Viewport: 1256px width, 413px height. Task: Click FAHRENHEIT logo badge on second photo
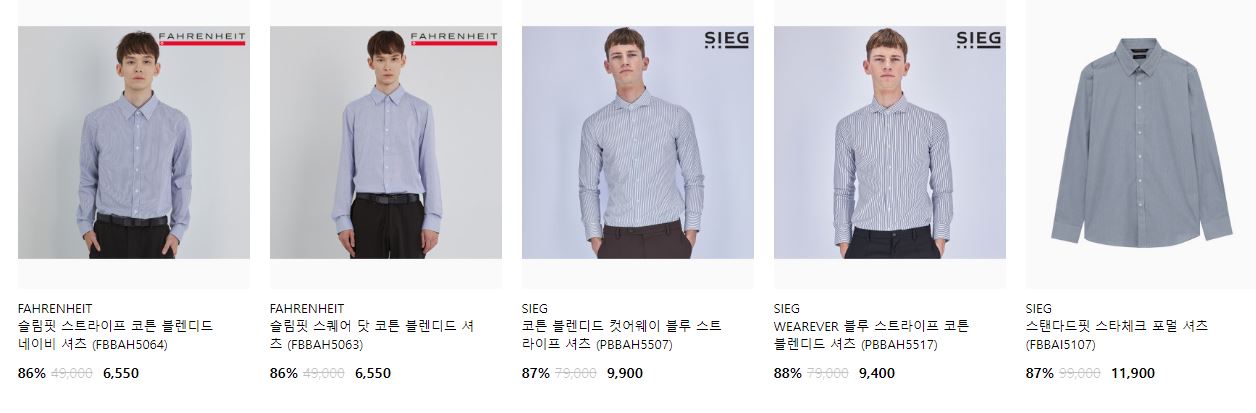[x=454, y=38]
